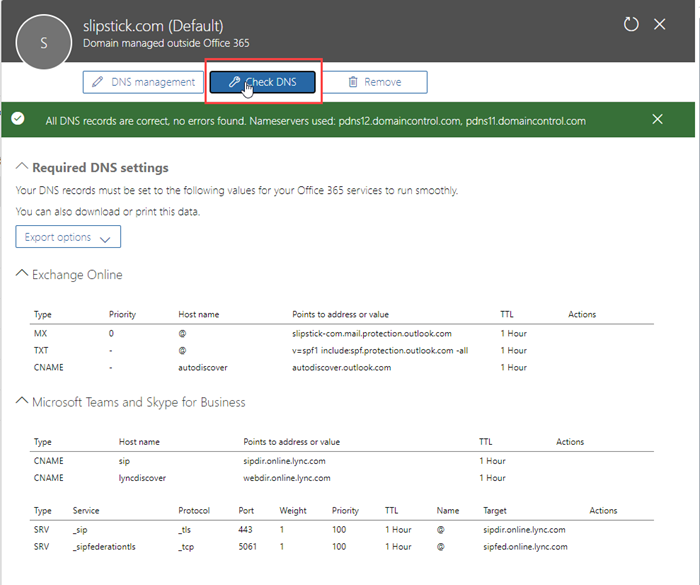700x585 pixels.
Task: Run Check DNS
Action: (x=262, y=82)
